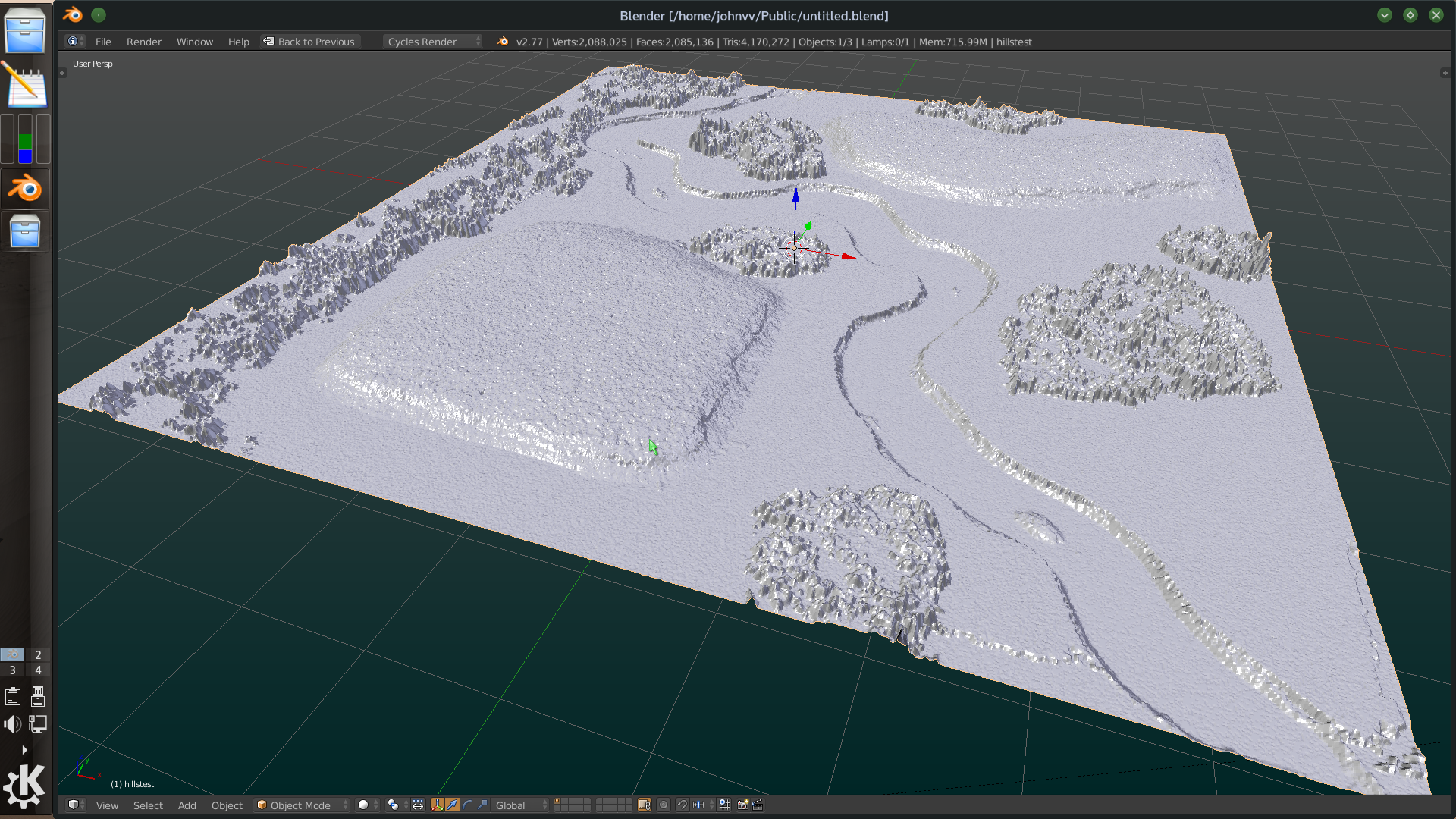Open the removable device notifier icon
Image resolution: width=1456 pixels, height=819 pixels.
(38, 696)
